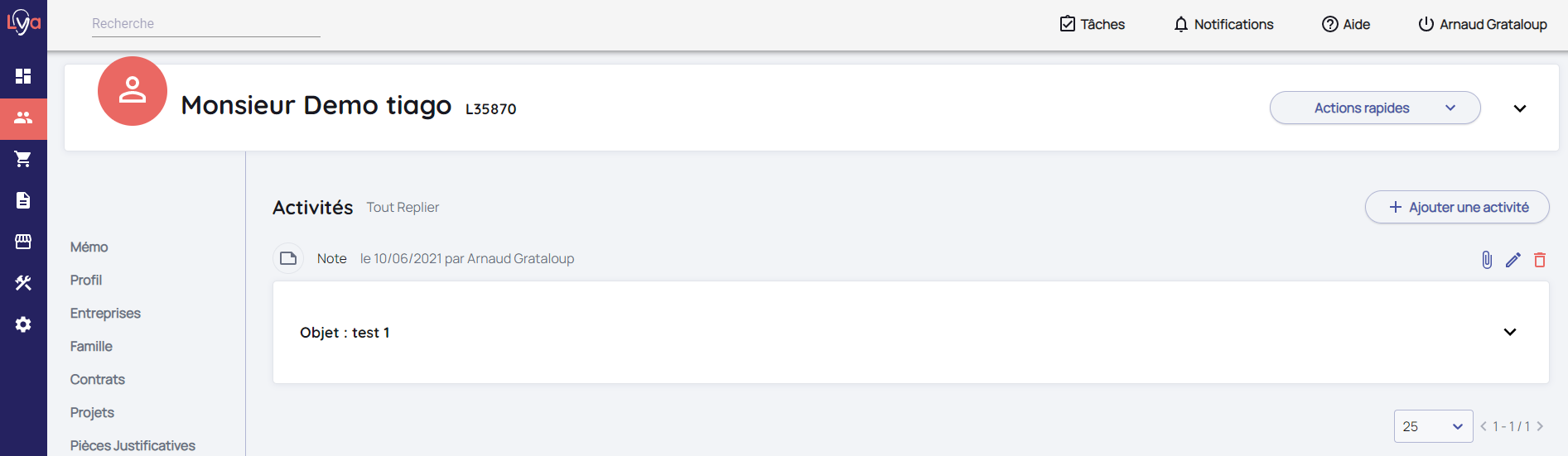This screenshot has width=1568, height=456.
Task: Click the storefront icon in sidebar
Action: (23, 242)
